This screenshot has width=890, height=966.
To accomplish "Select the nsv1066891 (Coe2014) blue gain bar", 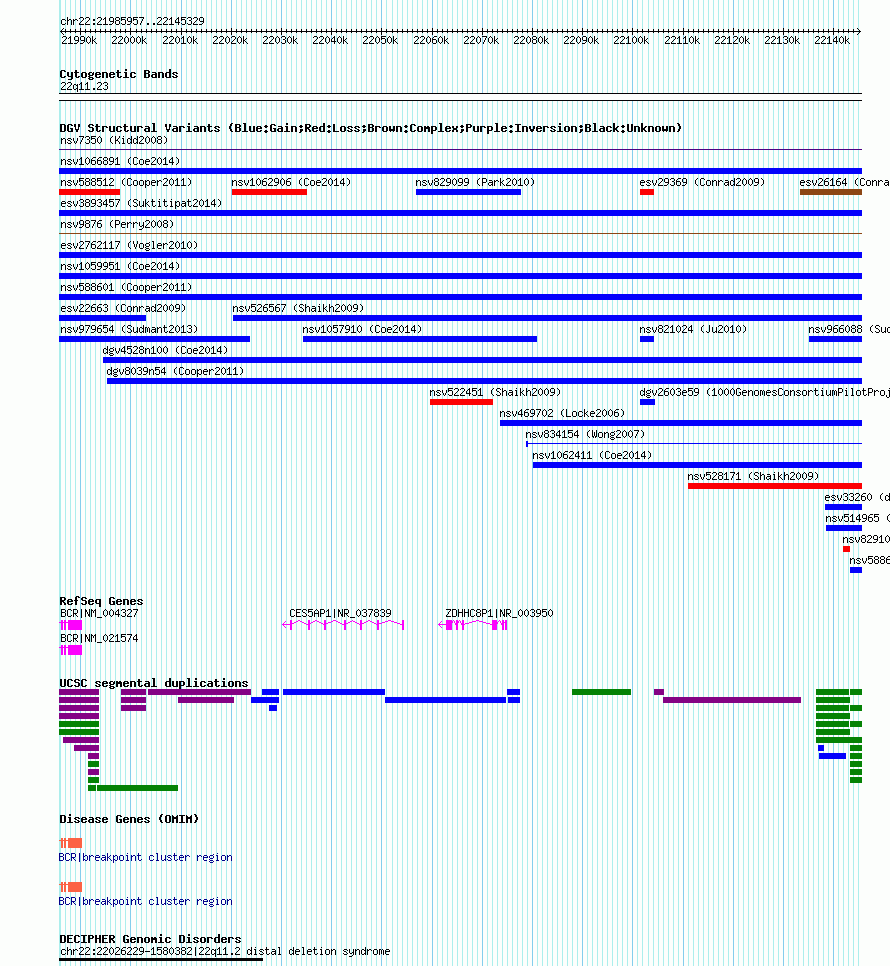I will coord(460,171).
